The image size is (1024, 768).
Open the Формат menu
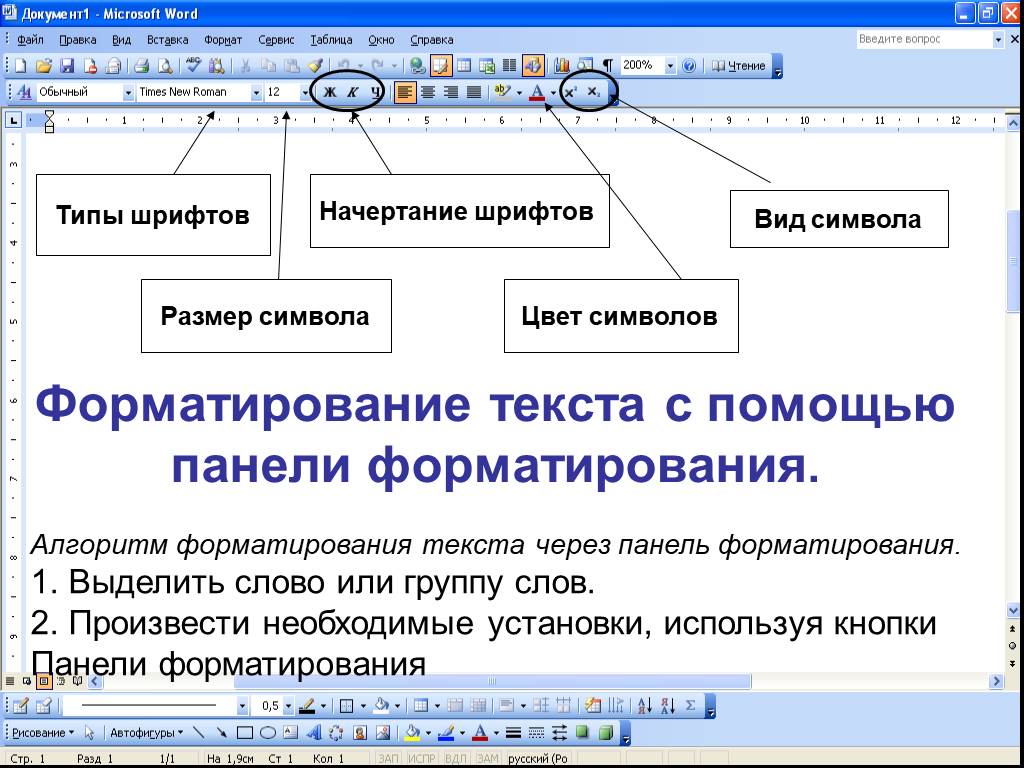click(x=223, y=40)
